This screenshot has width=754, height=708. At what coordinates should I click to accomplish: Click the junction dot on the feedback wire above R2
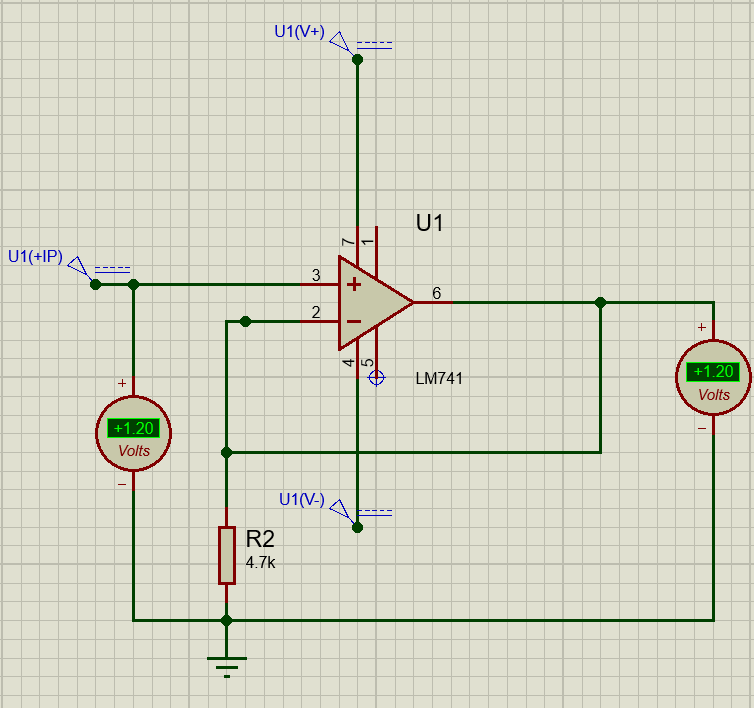tap(226, 452)
